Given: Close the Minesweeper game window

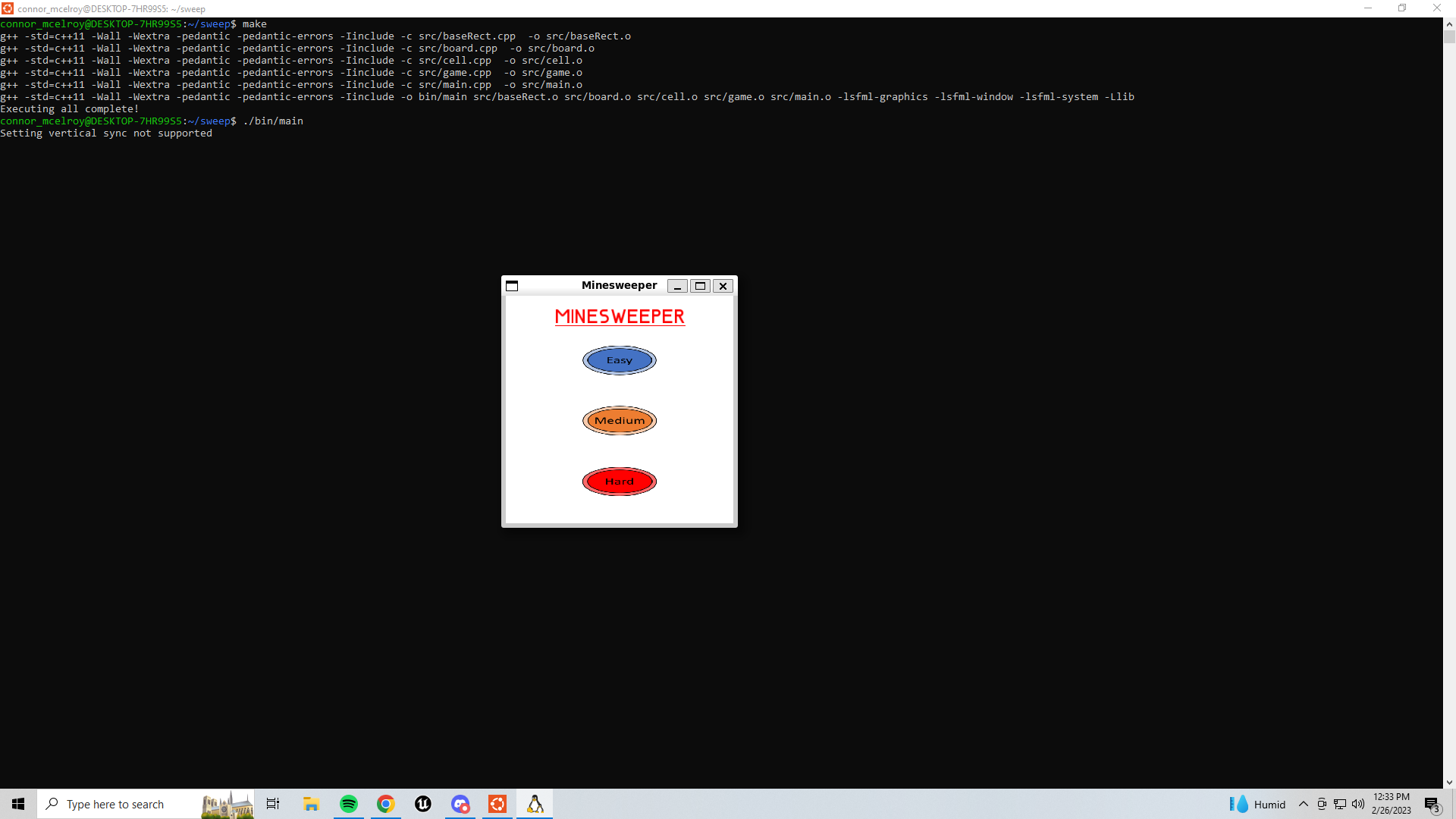Looking at the screenshot, I should [x=723, y=286].
